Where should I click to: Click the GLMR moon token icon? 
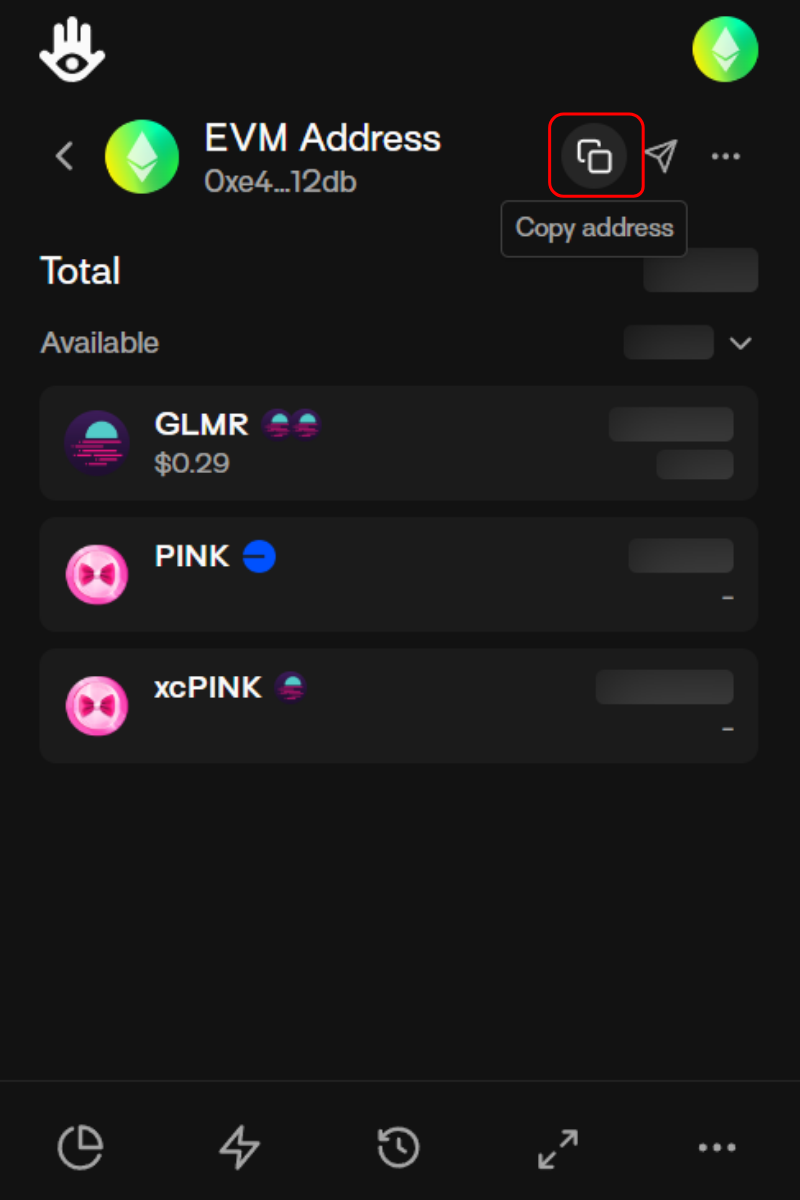(97, 443)
